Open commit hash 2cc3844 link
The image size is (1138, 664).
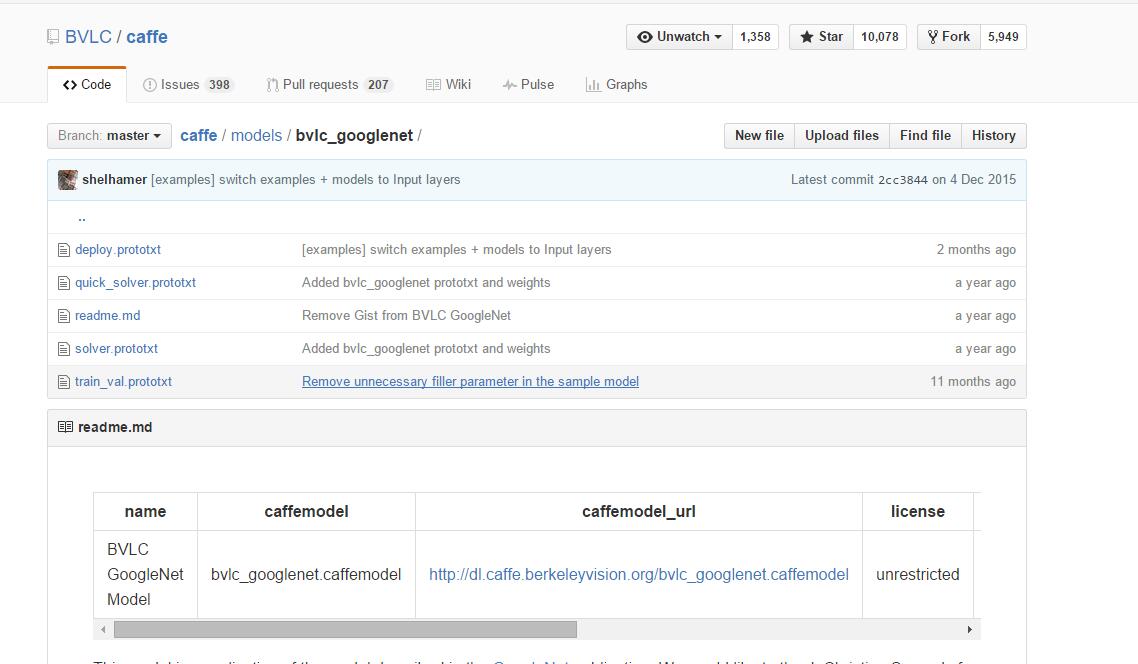point(902,180)
